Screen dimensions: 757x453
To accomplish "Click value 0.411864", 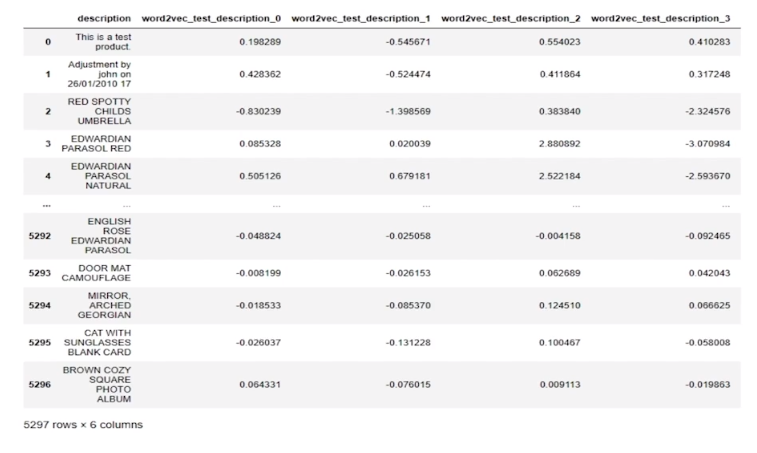I will coord(560,74).
